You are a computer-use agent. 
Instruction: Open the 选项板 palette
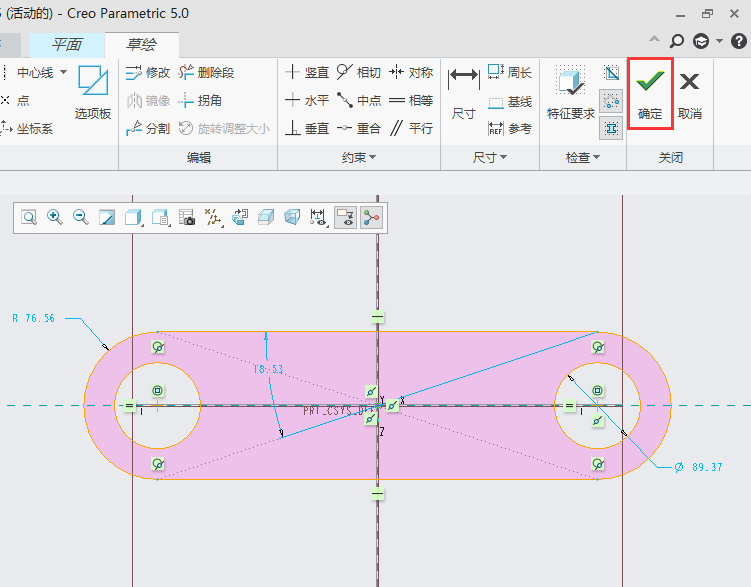point(92,93)
